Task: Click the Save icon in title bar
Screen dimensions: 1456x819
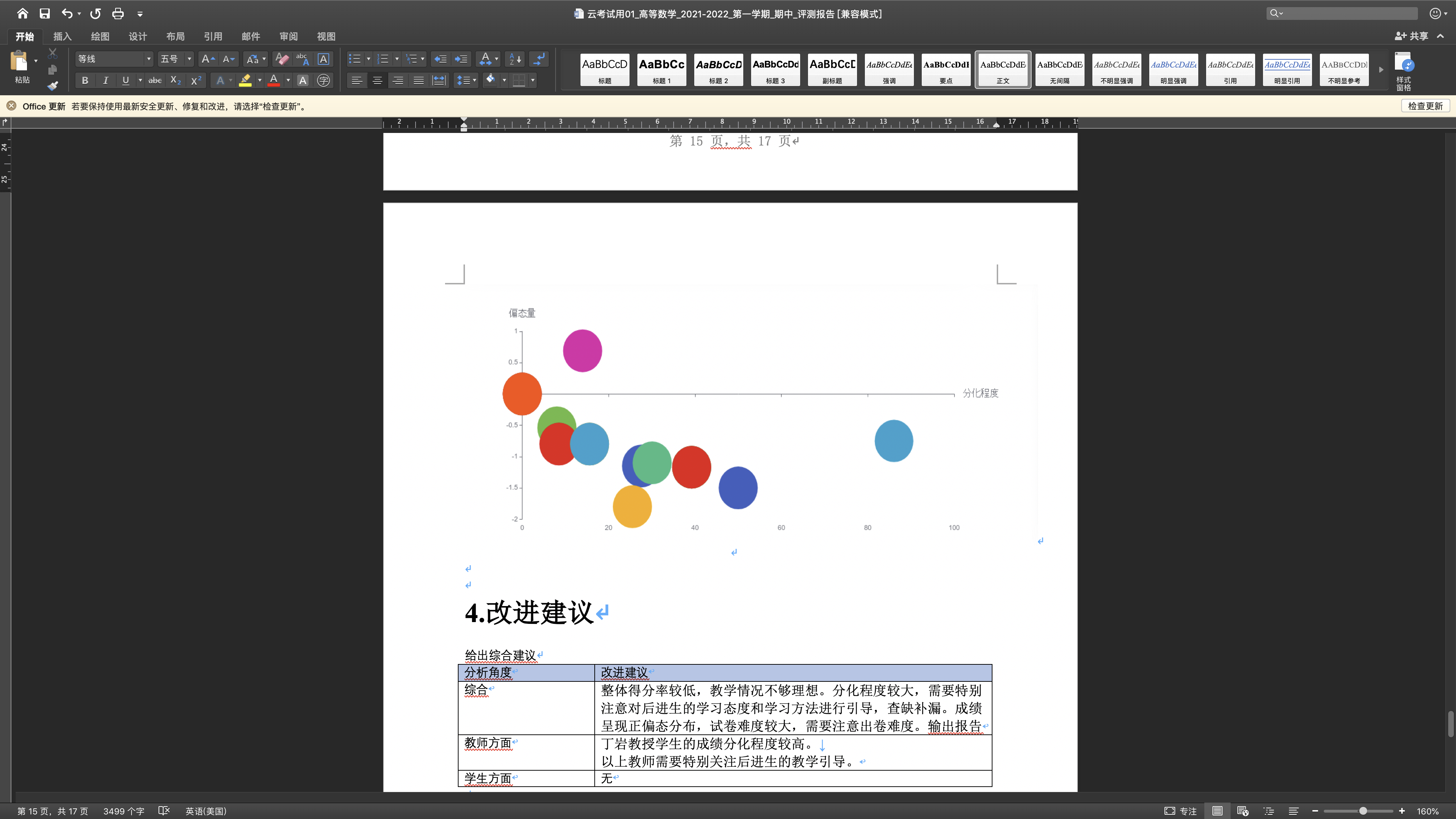Action: pyautogui.click(x=45, y=14)
